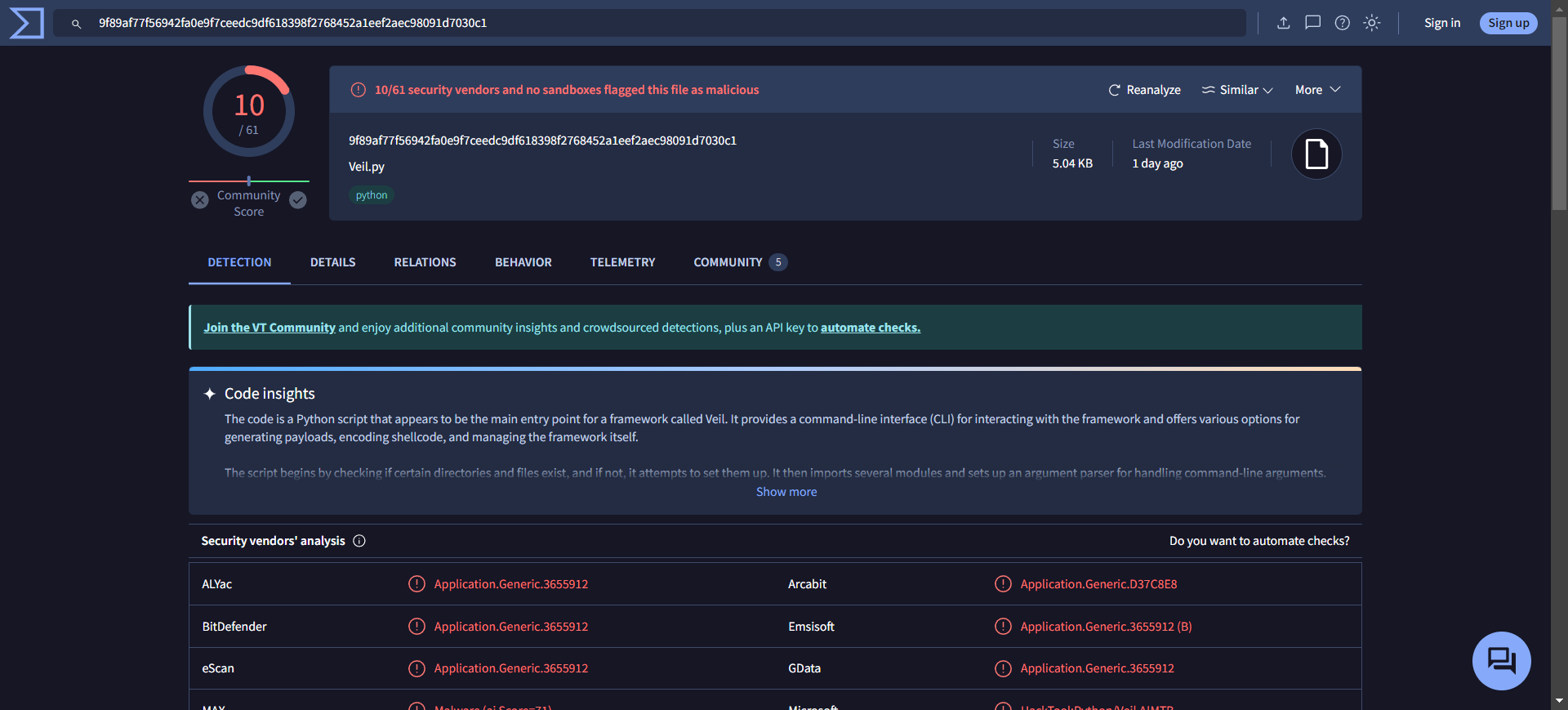Click the Code insights sparkle icon
The image size is (1568, 710).
[x=210, y=394]
